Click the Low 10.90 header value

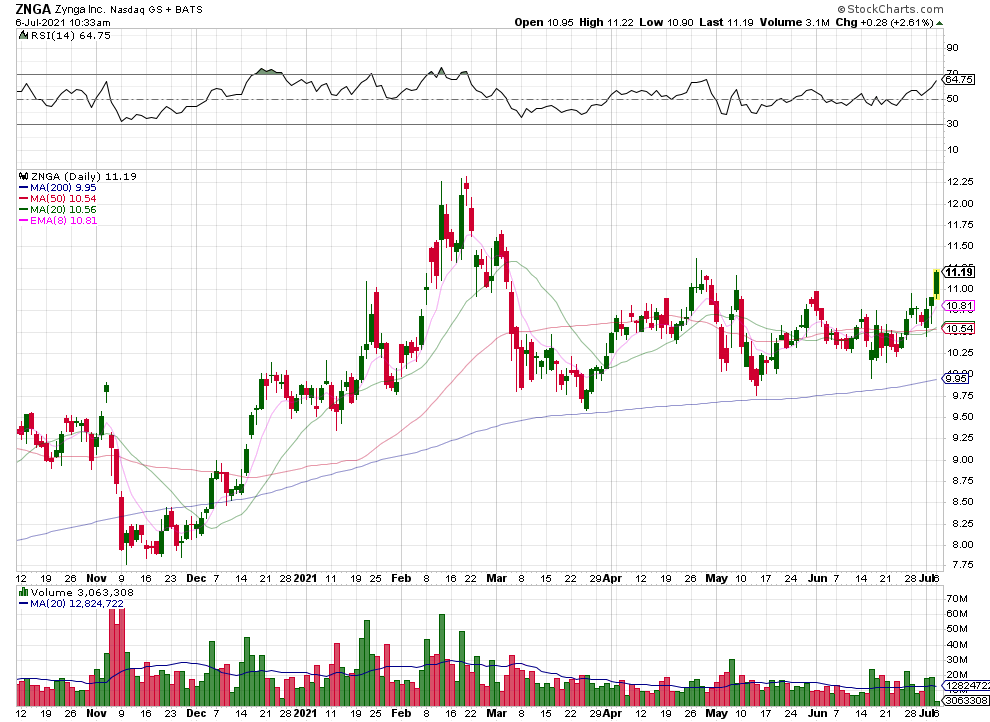click(666, 23)
